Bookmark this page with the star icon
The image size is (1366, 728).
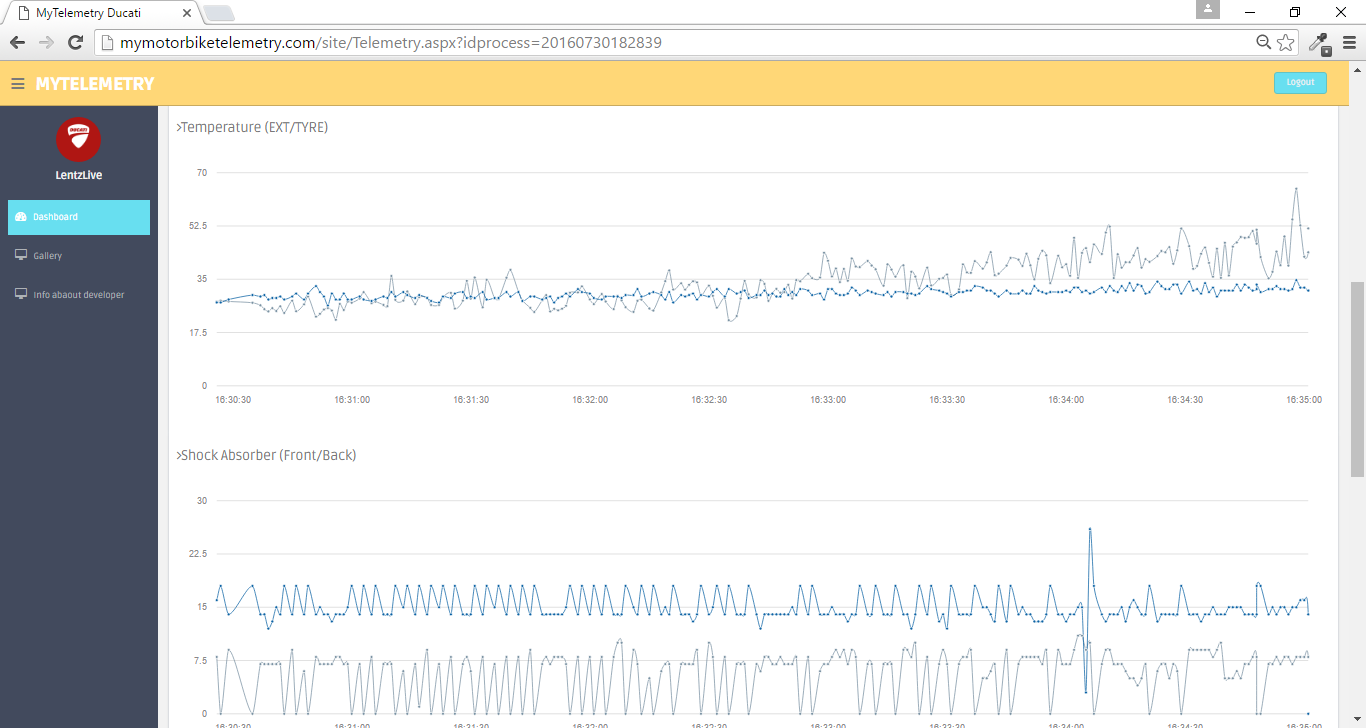point(1286,43)
